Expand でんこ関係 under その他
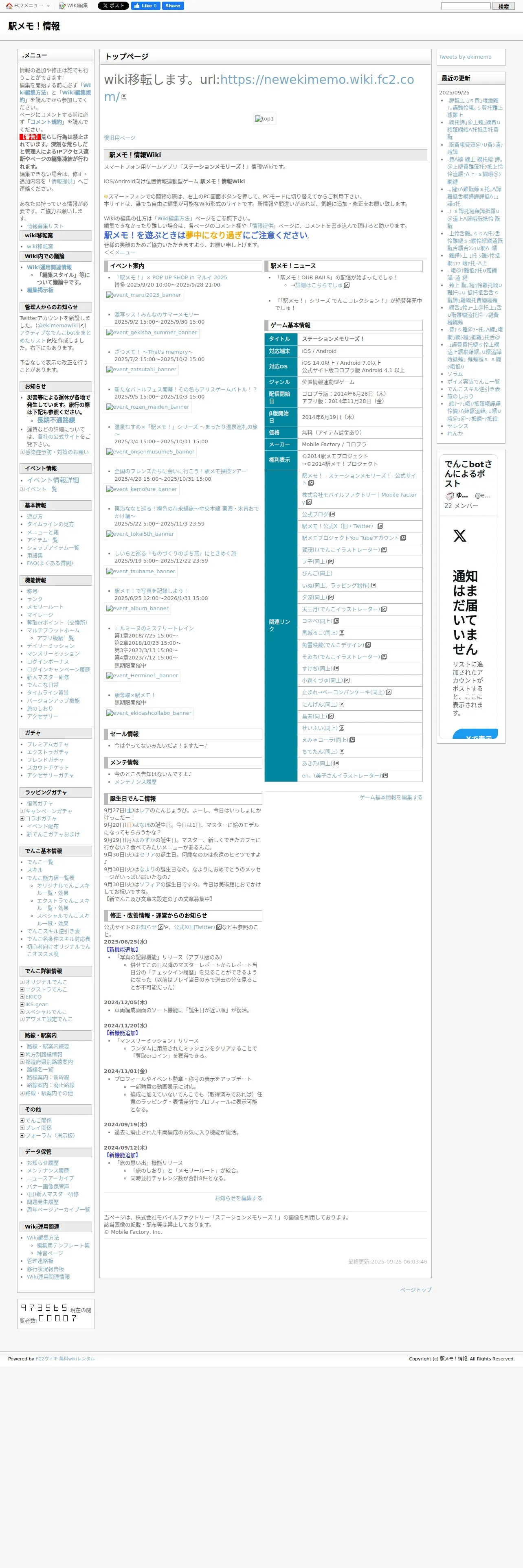This screenshot has width=523, height=1568. (x=22, y=1121)
